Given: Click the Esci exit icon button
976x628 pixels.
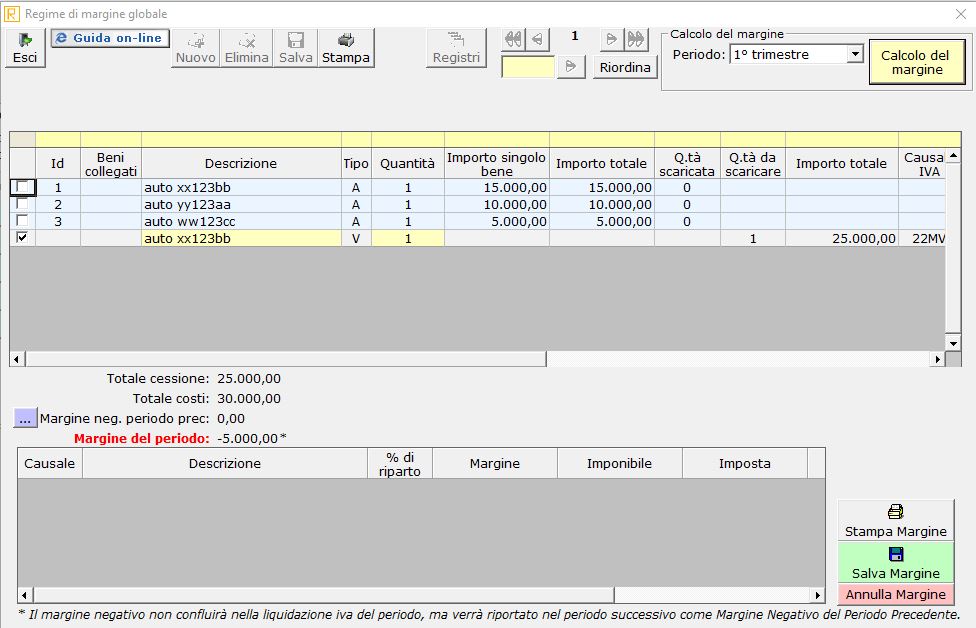Looking at the screenshot, I should point(24,48).
